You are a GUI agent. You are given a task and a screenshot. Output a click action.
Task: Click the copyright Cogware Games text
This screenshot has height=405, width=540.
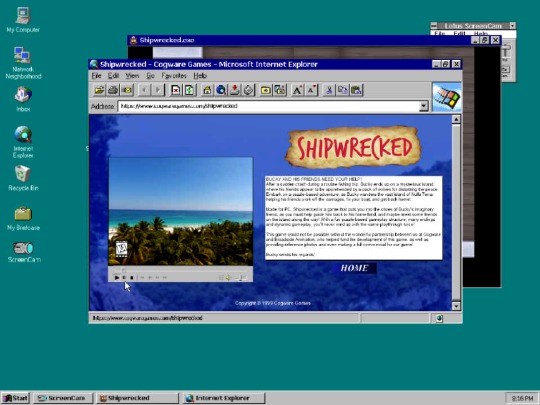(273, 303)
